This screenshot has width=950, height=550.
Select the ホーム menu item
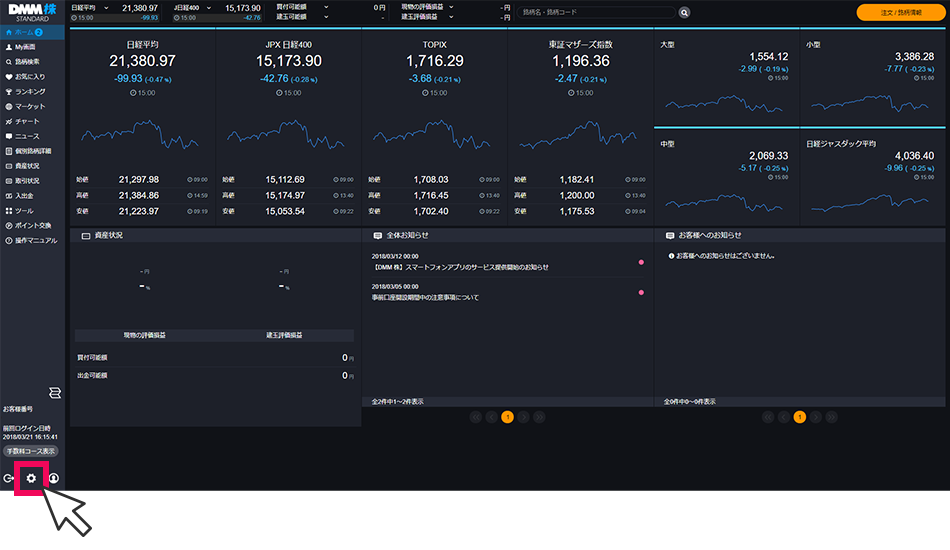pos(30,32)
